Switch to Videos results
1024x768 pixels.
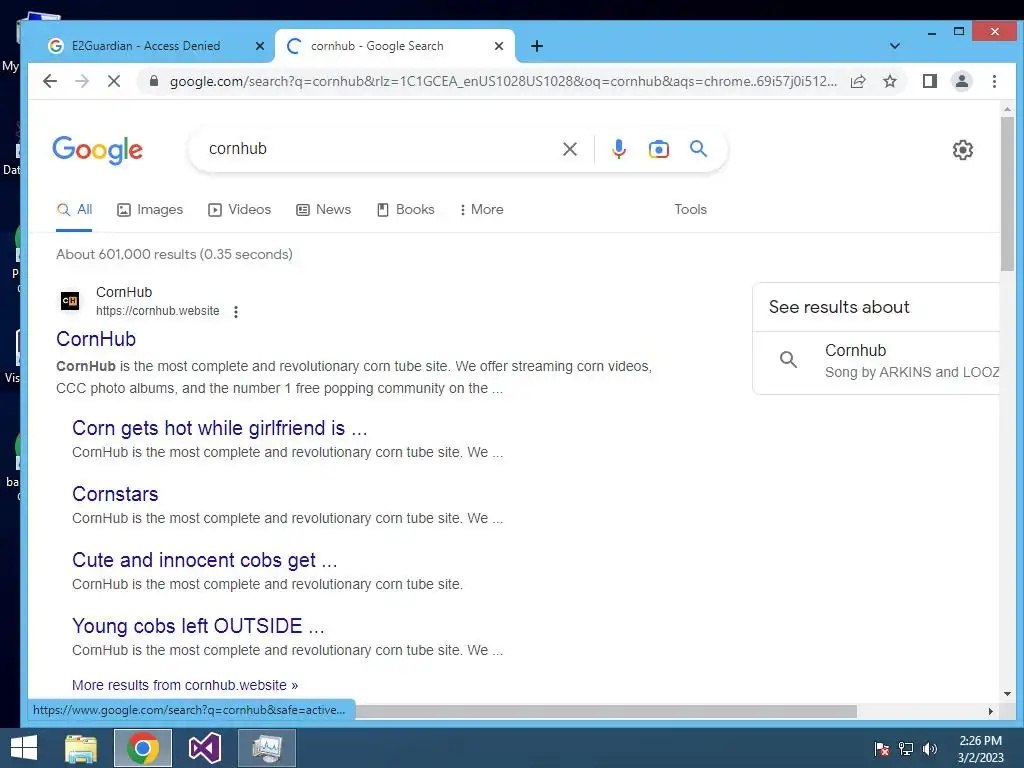pos(240,210)
